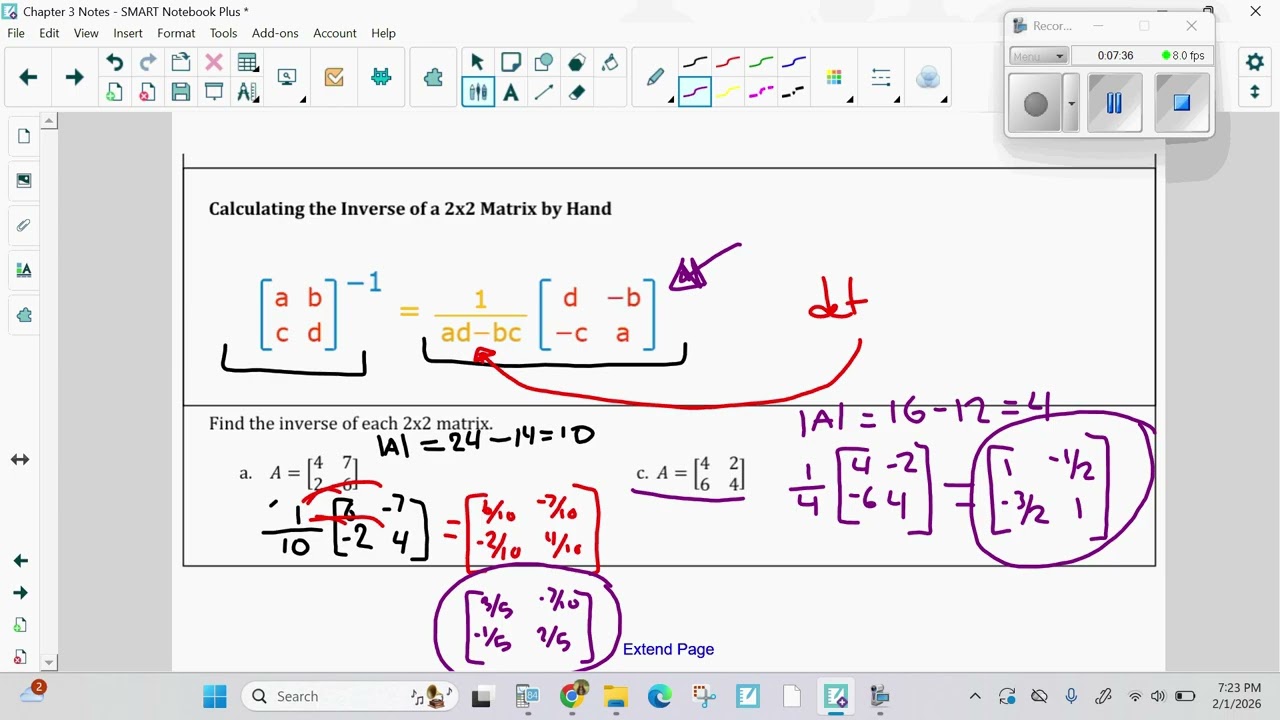Choose the black pen style
The image size is (1280, 720).
(x=694, y=62)
